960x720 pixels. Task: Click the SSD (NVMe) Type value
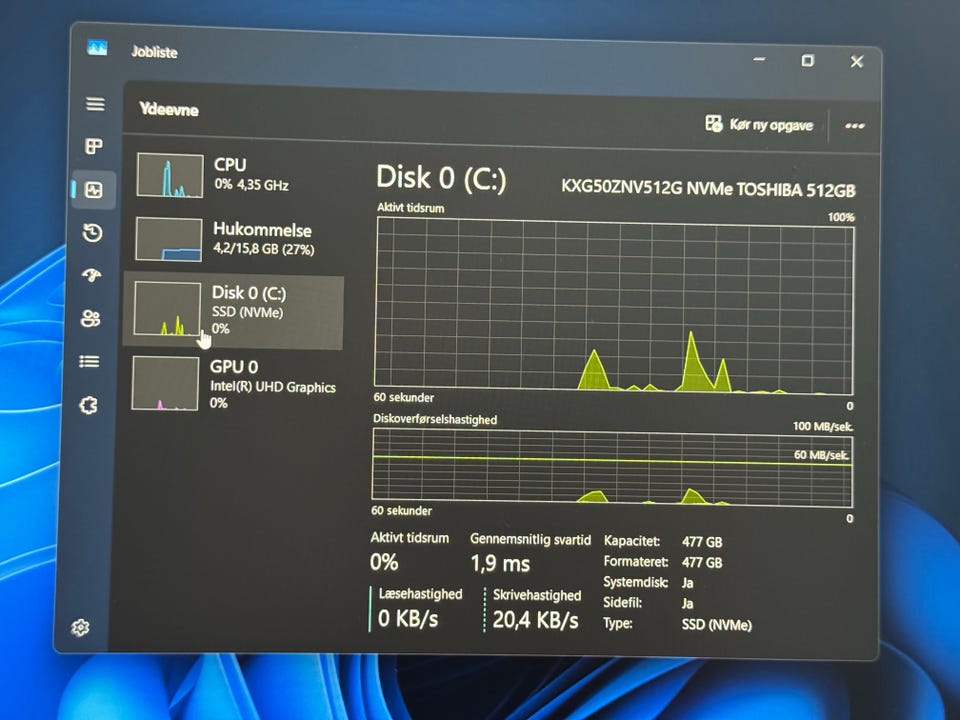pyautogui.click(x=716, y=625)
